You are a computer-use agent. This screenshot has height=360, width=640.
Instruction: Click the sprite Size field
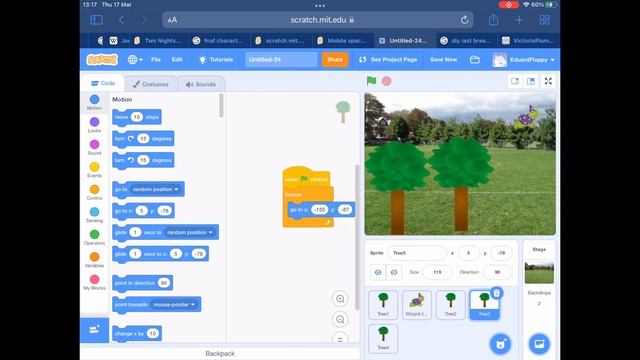(437, 272)
